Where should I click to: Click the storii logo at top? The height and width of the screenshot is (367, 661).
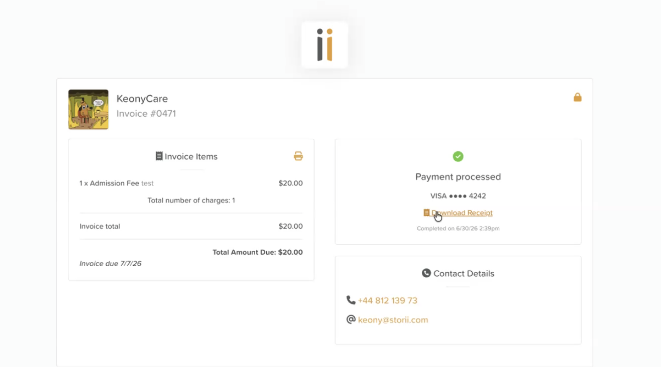click(325, 45)
